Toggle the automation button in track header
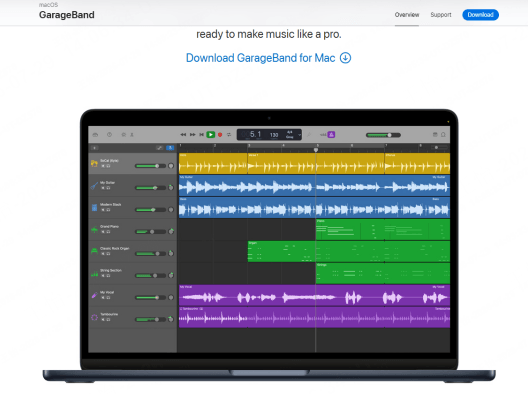Image resolution: width=528 pixels, height=394 pixels. tap(160, 148)
